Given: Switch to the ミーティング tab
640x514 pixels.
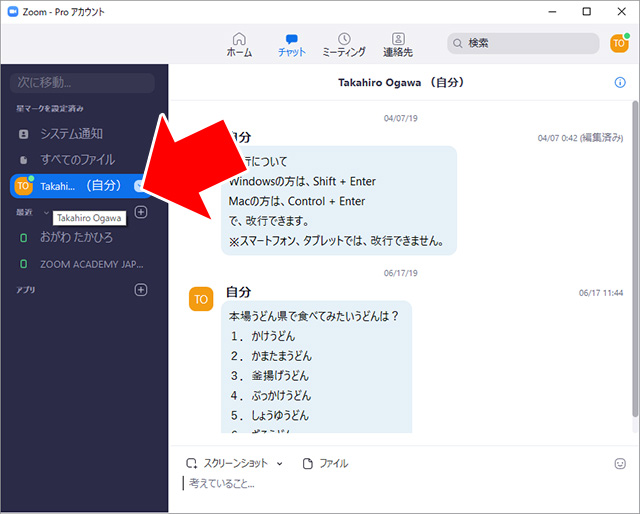Looking at the screenshot, I should coord(343,43).
